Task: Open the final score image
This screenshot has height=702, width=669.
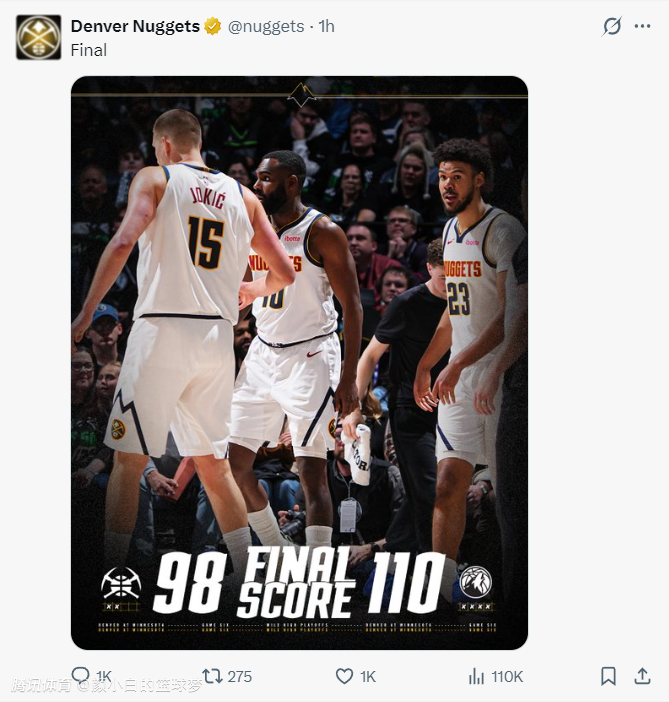Action: pos(299,363)
